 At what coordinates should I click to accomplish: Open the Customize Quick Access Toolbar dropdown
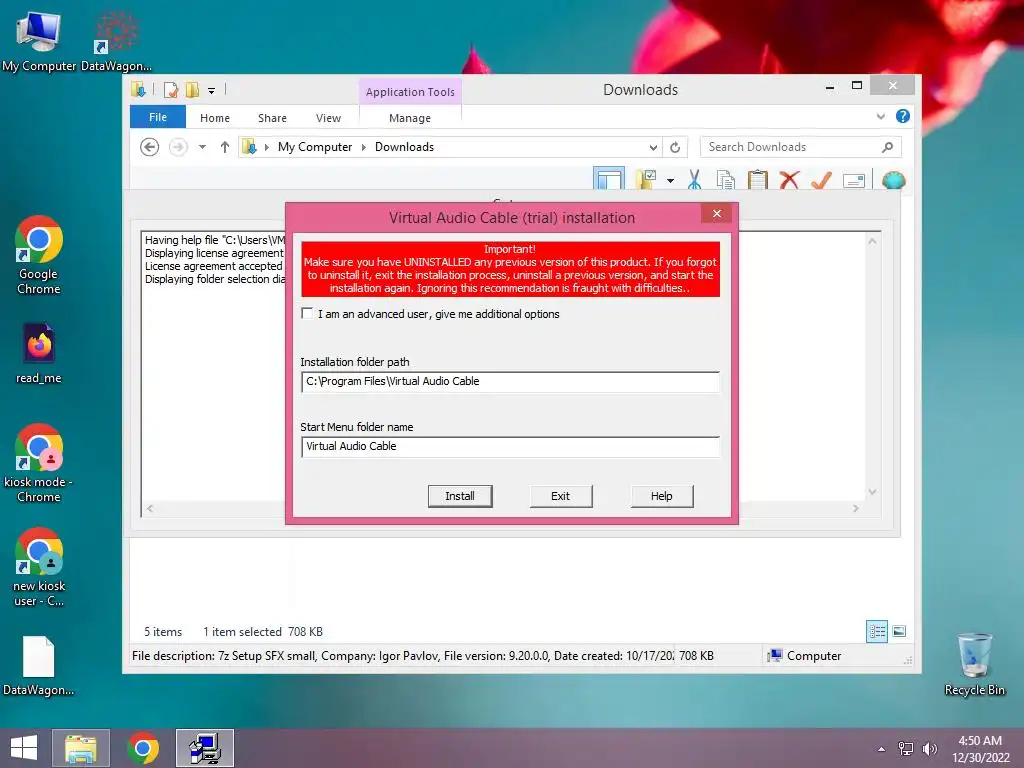(x=212, y=91)
